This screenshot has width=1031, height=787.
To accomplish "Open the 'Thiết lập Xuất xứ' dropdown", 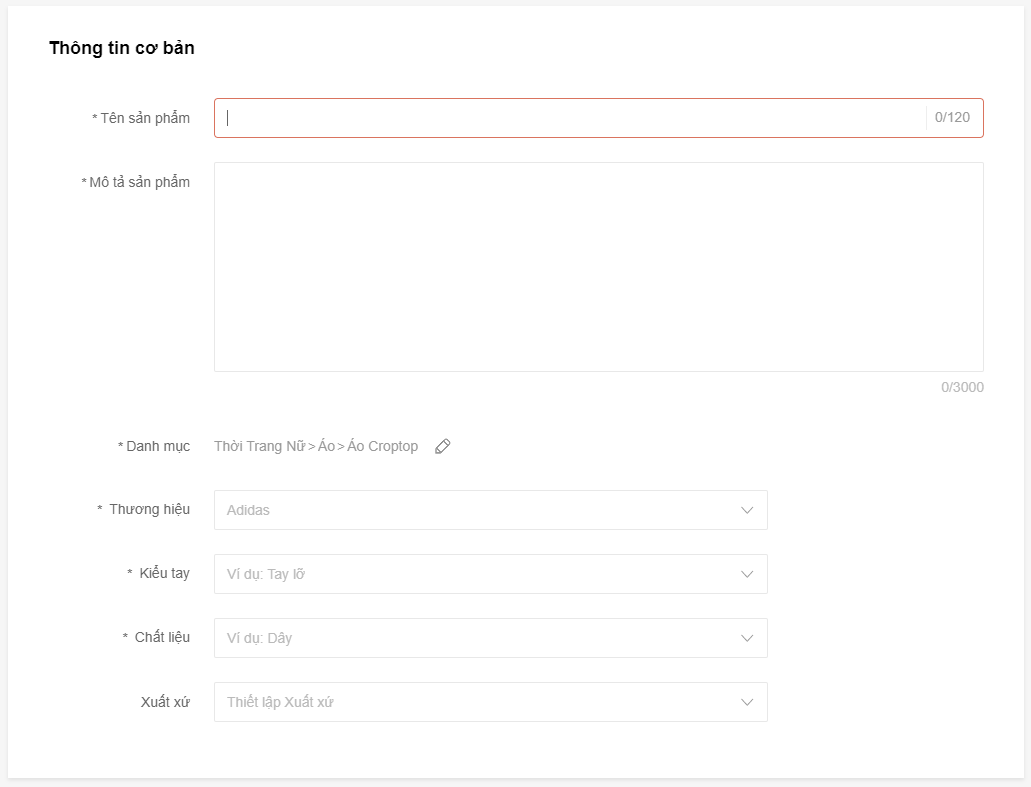I will 491,702.
